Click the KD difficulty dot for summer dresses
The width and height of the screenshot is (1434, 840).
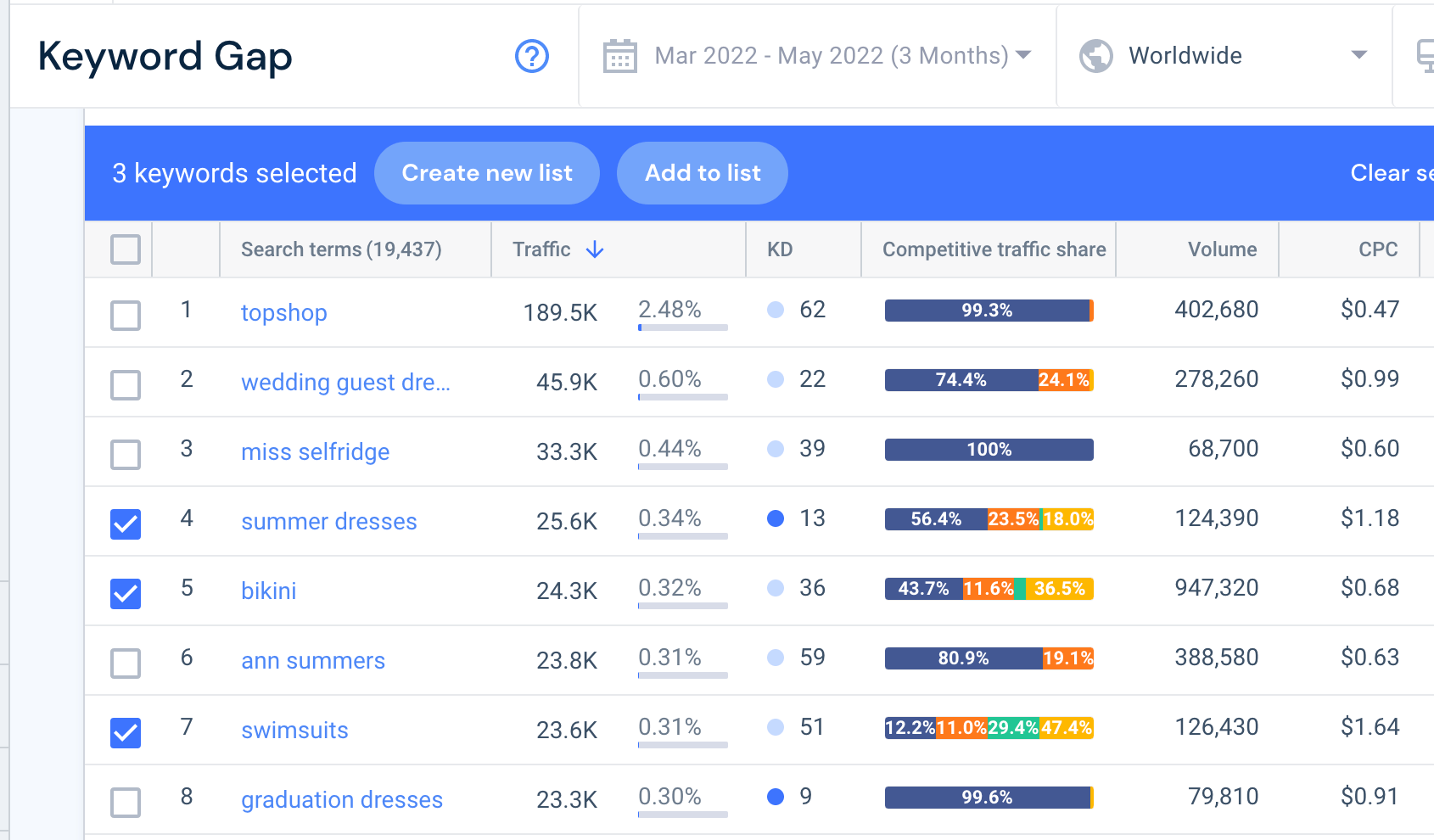(776, 518)
